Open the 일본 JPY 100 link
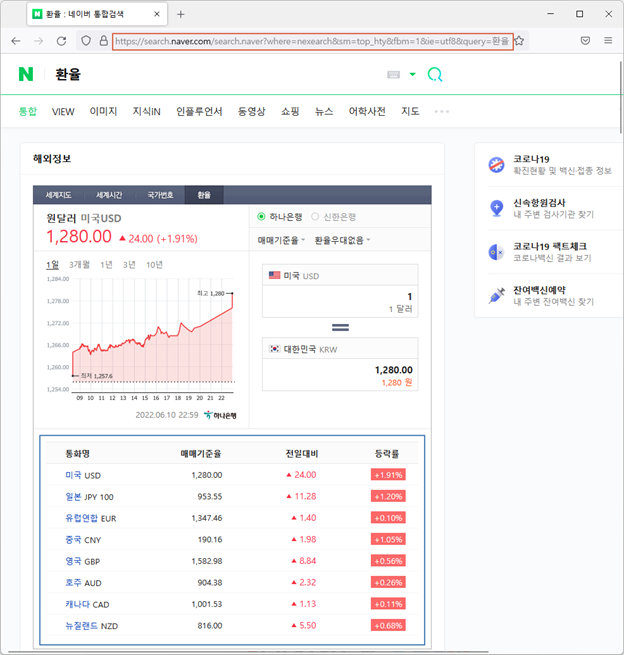This screenshot has width=624, height=655. (89, 497)
